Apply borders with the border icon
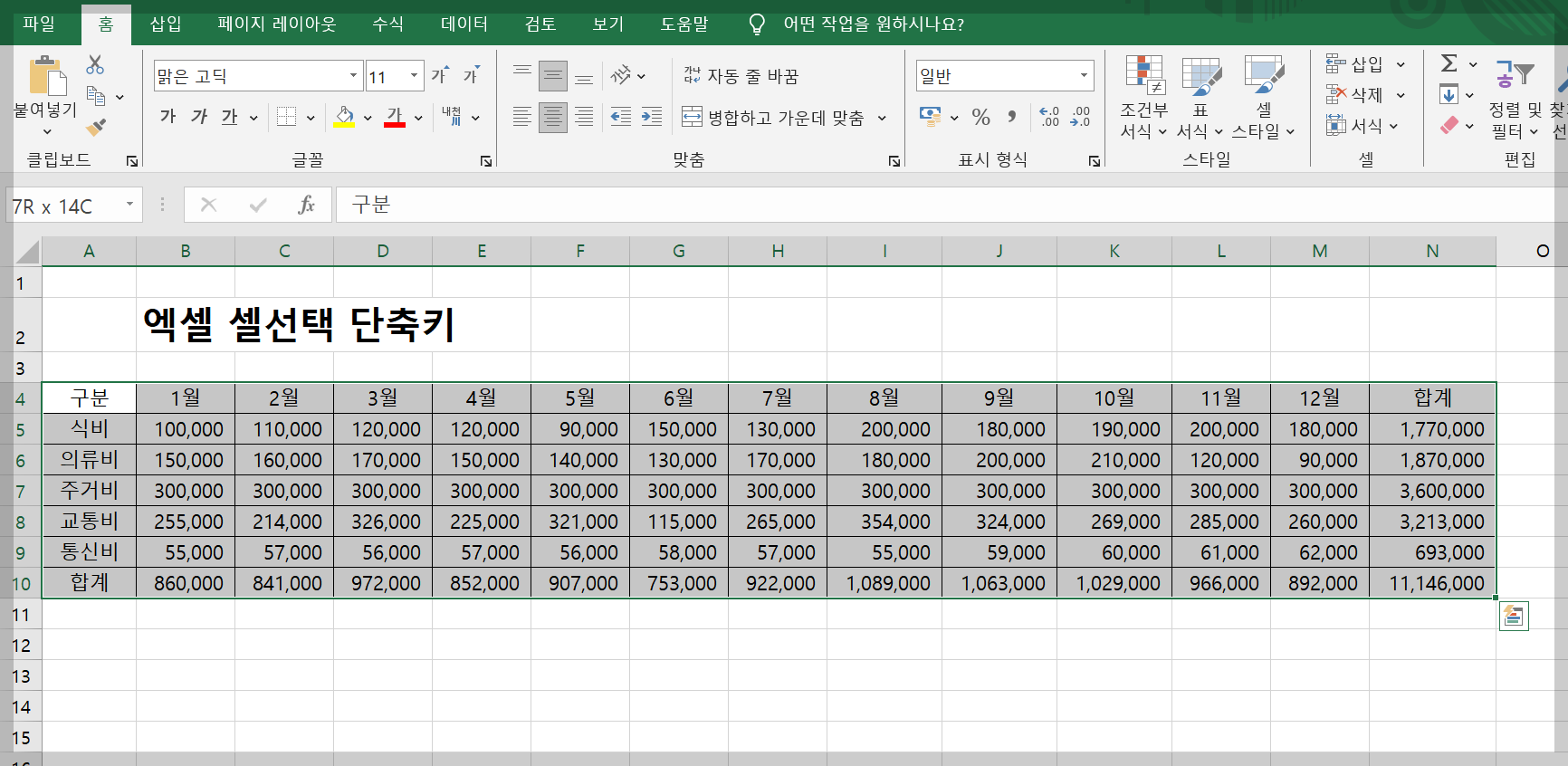Screen dimensions: 1568x766 (287, 117)
